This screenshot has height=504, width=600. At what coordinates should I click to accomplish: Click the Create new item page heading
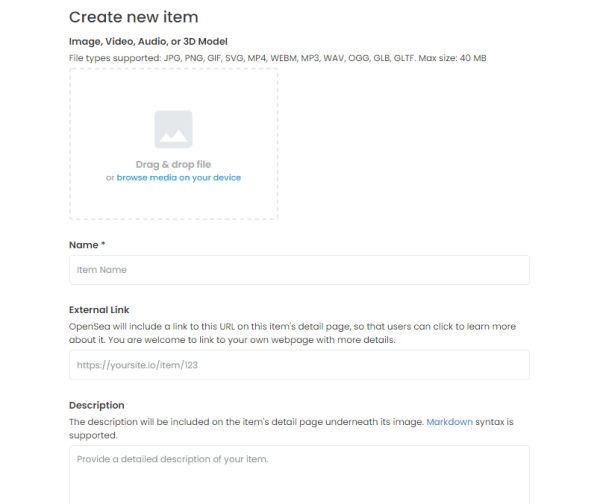[x=134, y=17]
